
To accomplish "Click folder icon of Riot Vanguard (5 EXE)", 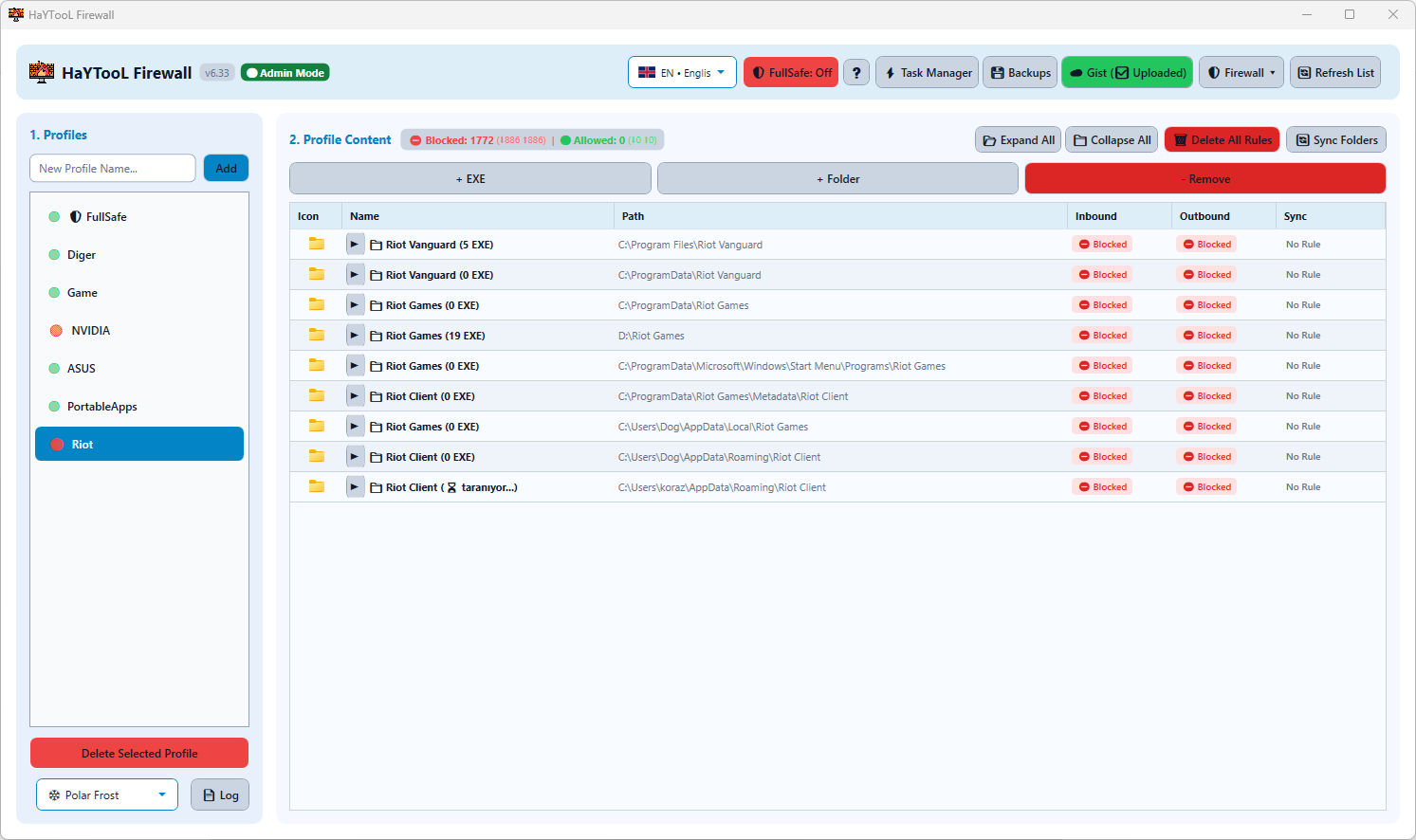I will [317, 244].
